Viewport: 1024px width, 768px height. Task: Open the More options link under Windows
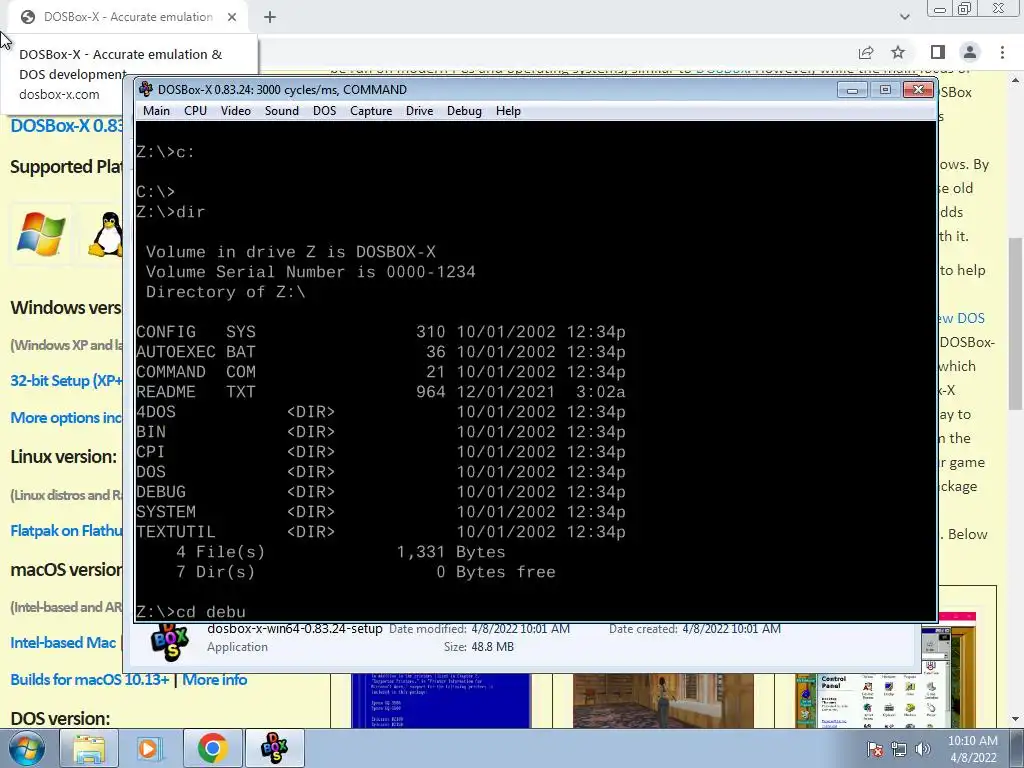(66, 418)
